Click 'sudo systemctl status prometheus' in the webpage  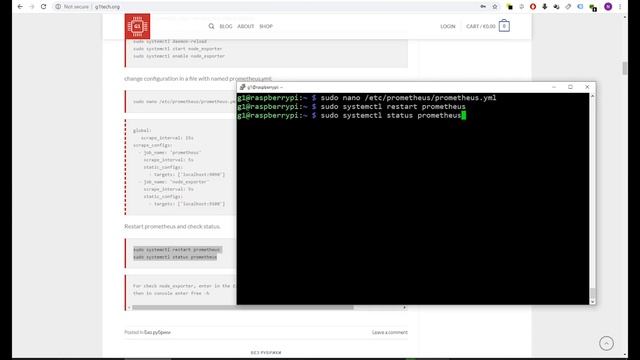point(175,257)
